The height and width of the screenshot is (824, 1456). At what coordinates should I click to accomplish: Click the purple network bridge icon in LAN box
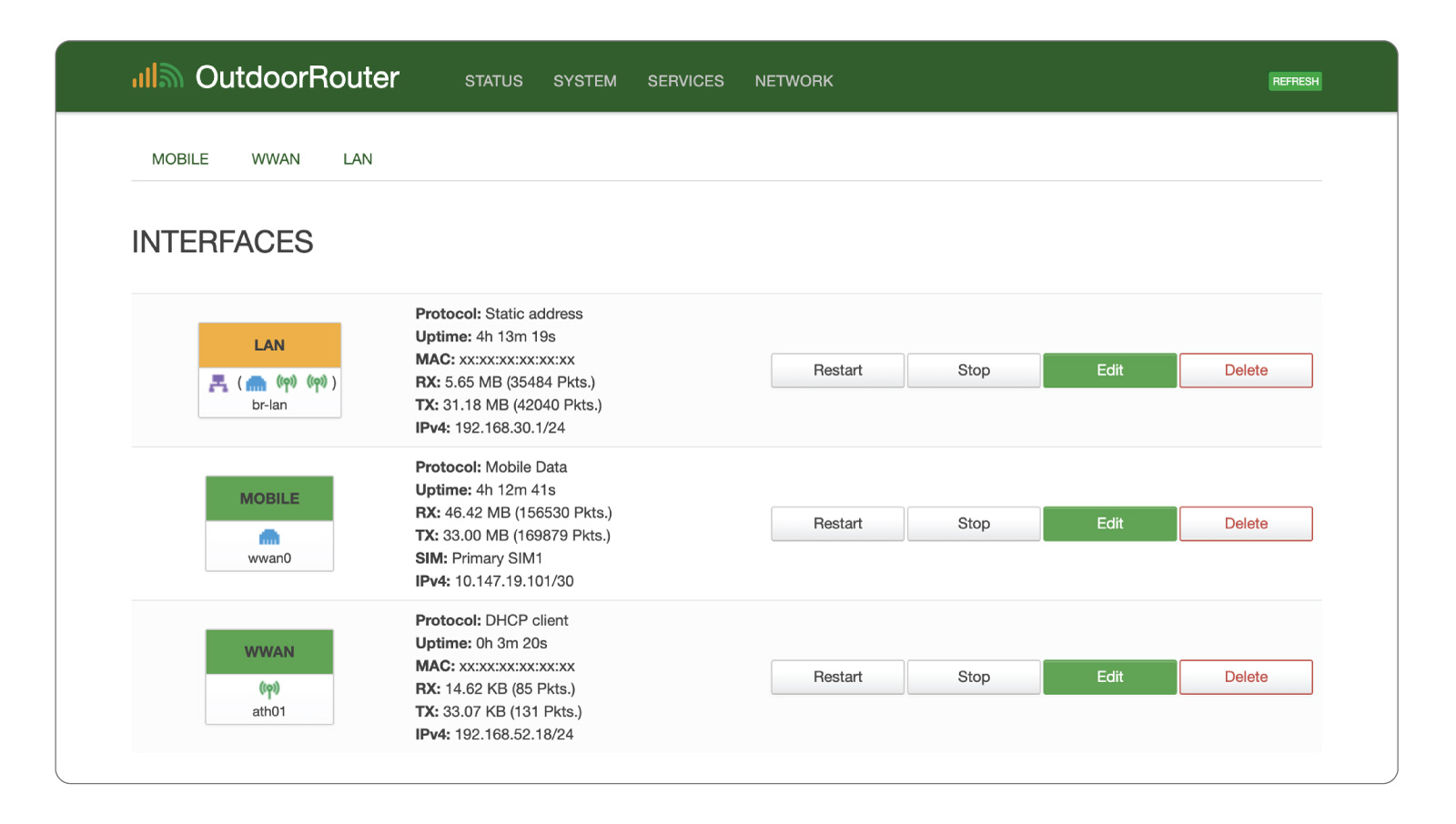coord(218,383)
